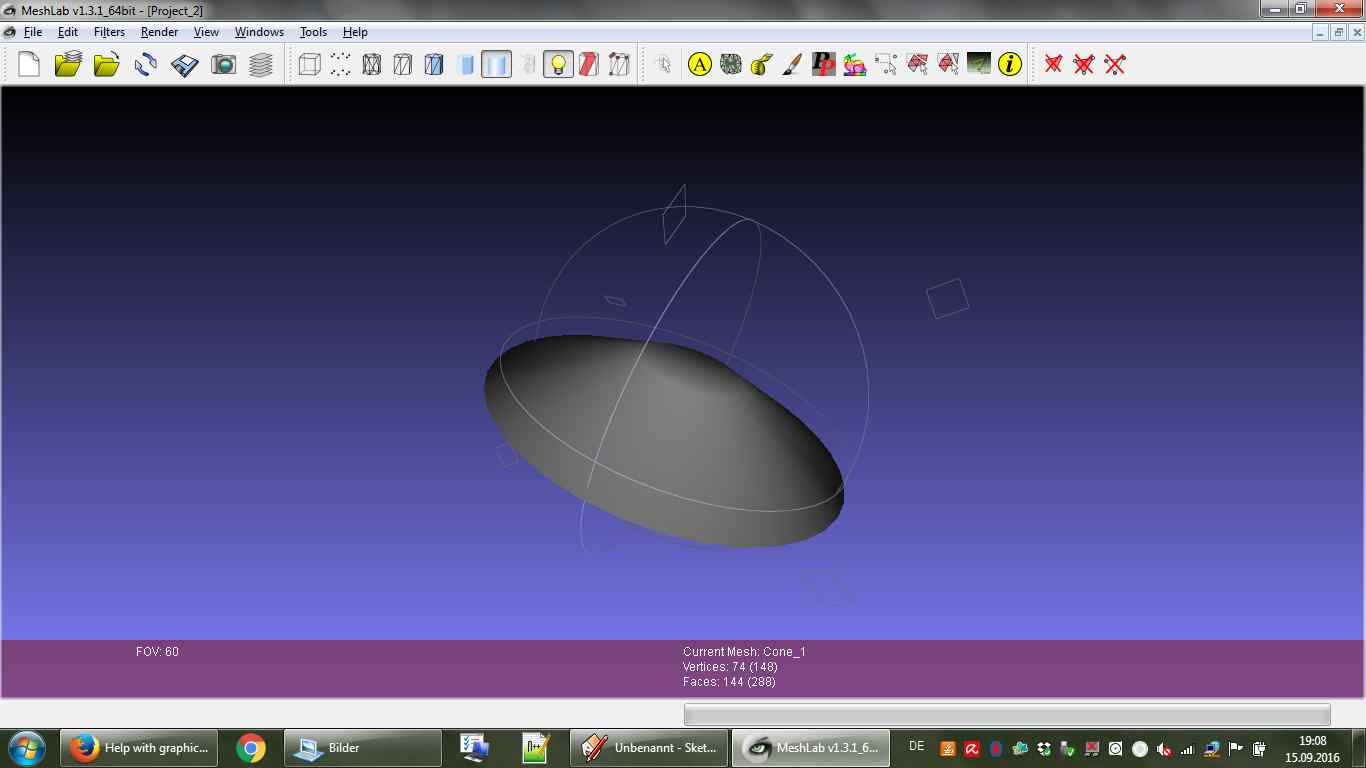Switch to Hidden Lines render mode
The width and height of the screenshot is (1366, 768).
[x=403, y=65]
